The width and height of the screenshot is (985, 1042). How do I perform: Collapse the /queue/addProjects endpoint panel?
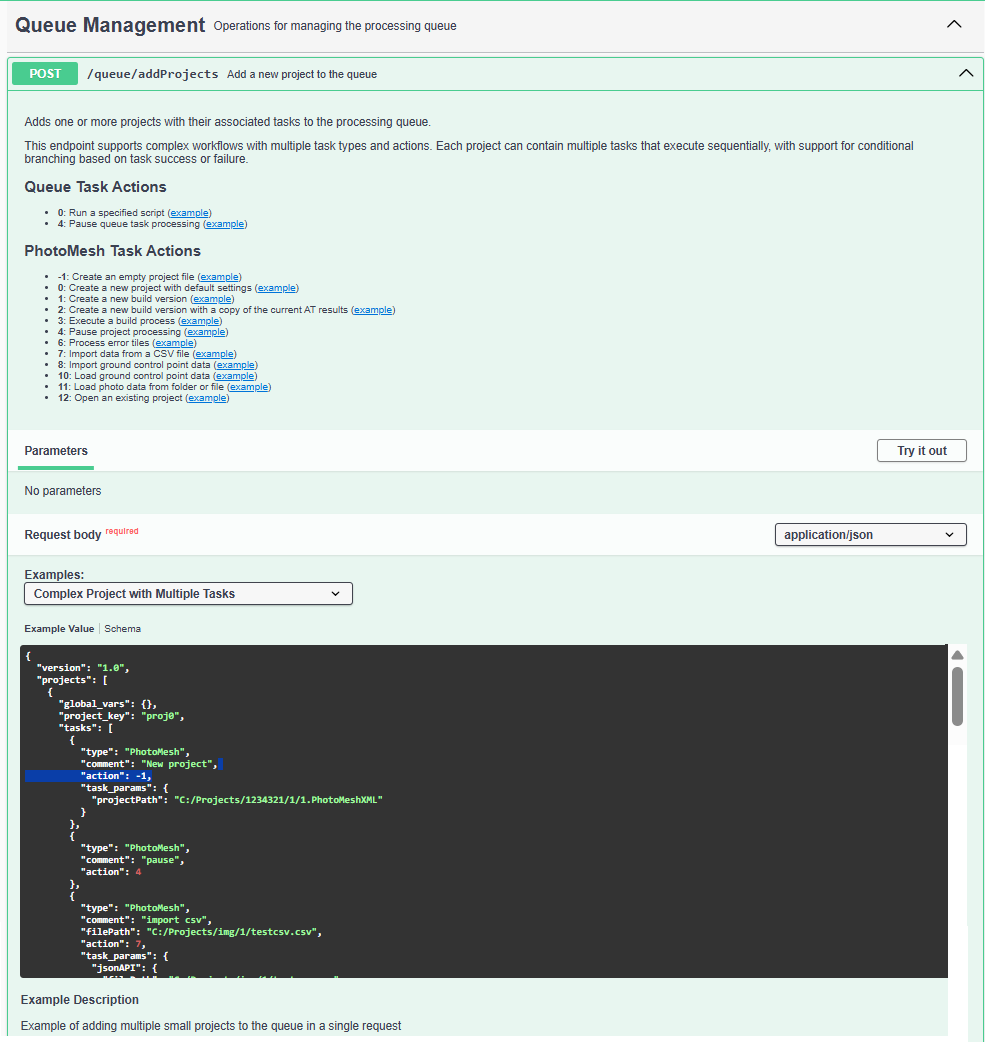[x=965, y=73]
